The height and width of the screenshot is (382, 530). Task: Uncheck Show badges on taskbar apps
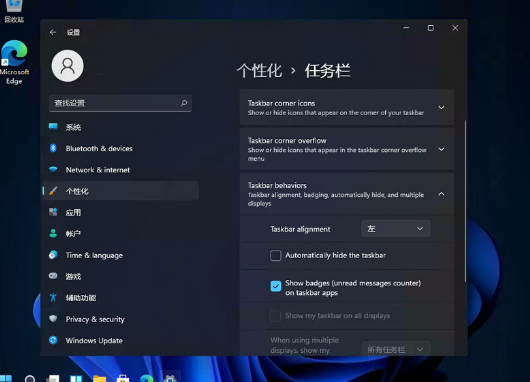click(x=275, y=286)
